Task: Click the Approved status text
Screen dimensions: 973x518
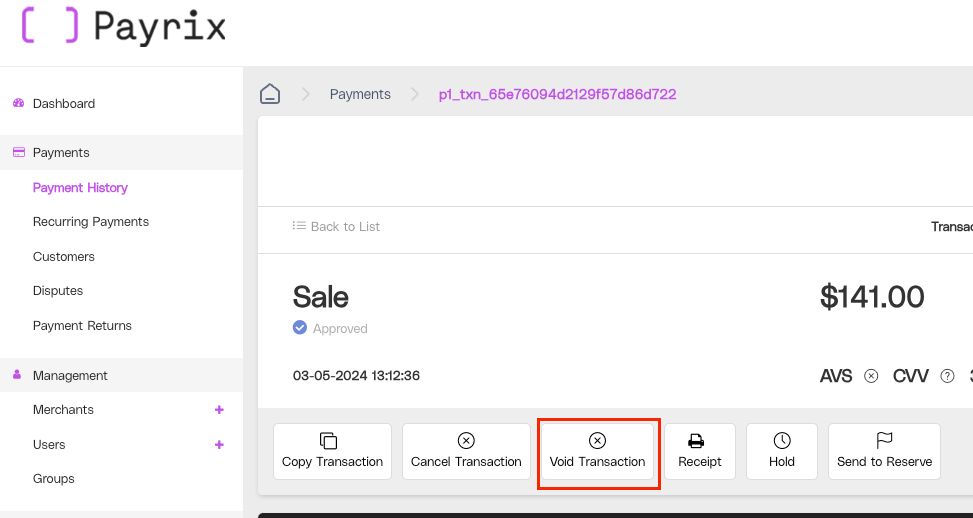Action: click(340, 328)
